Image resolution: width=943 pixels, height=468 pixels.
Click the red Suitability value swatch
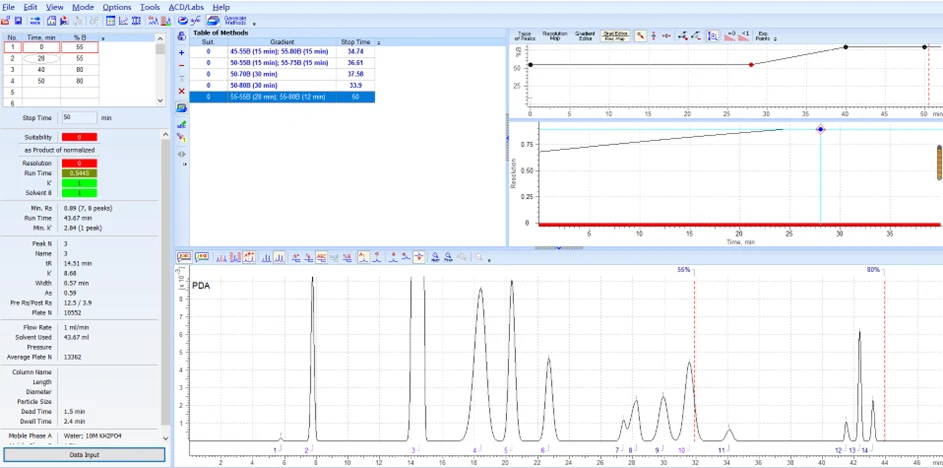[79, 137]
